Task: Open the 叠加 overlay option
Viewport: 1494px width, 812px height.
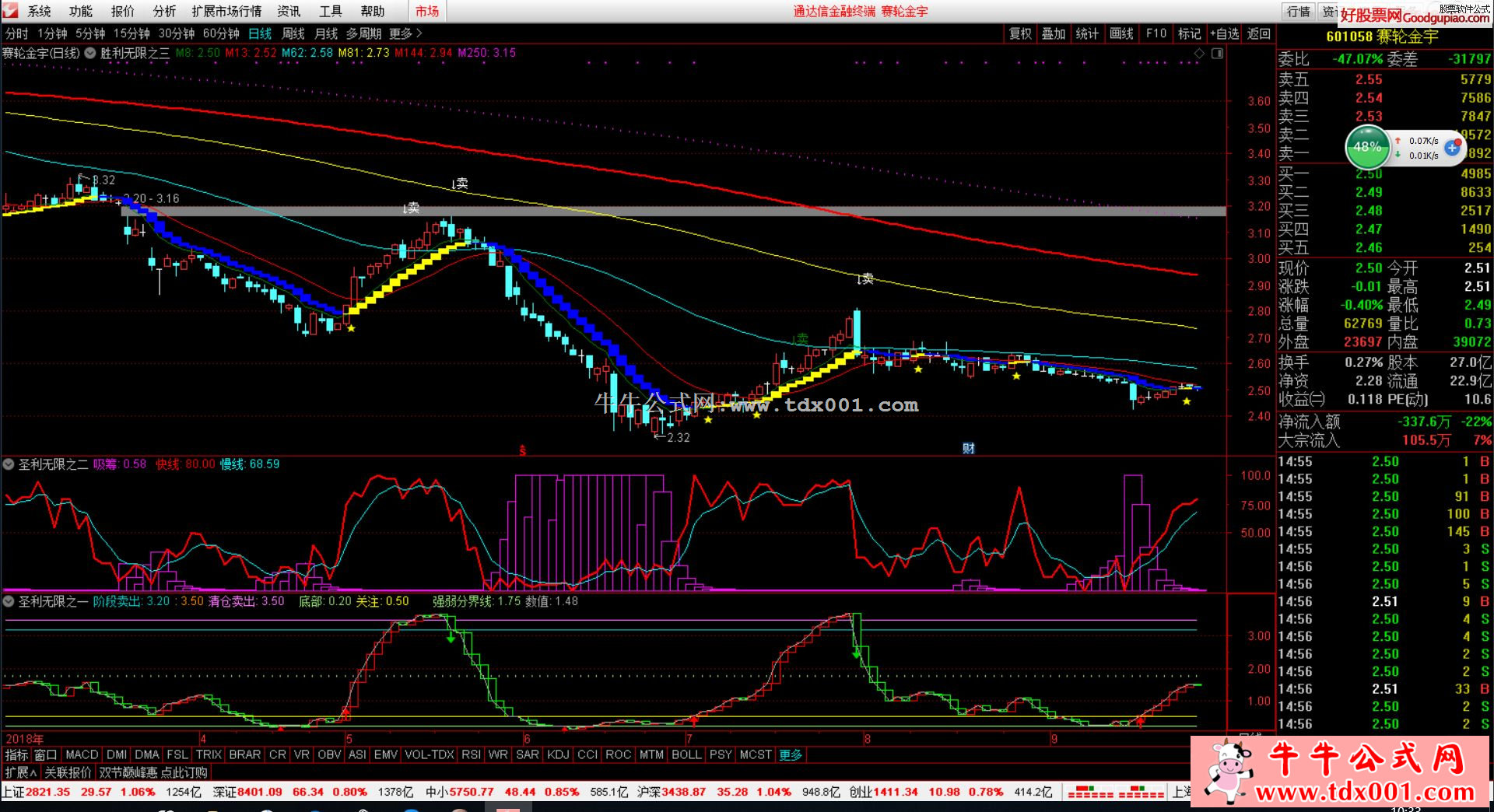Action: [1054, 33]
